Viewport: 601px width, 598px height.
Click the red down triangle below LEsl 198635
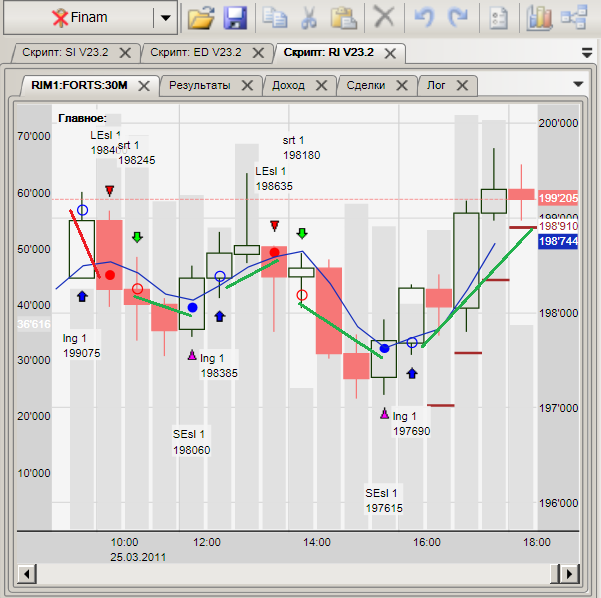tap(274, 226)
